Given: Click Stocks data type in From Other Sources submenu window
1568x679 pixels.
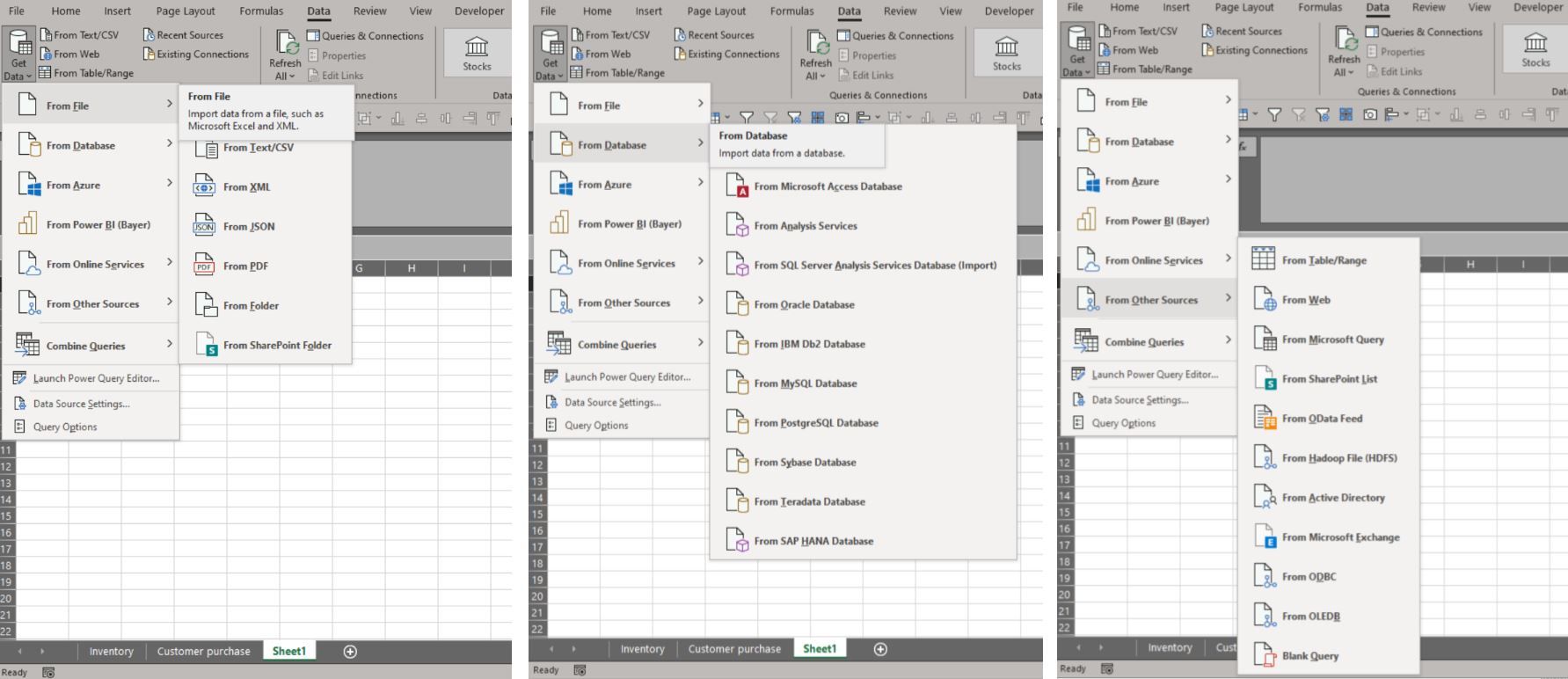Looking at the screenshot, I should 1535,50.
